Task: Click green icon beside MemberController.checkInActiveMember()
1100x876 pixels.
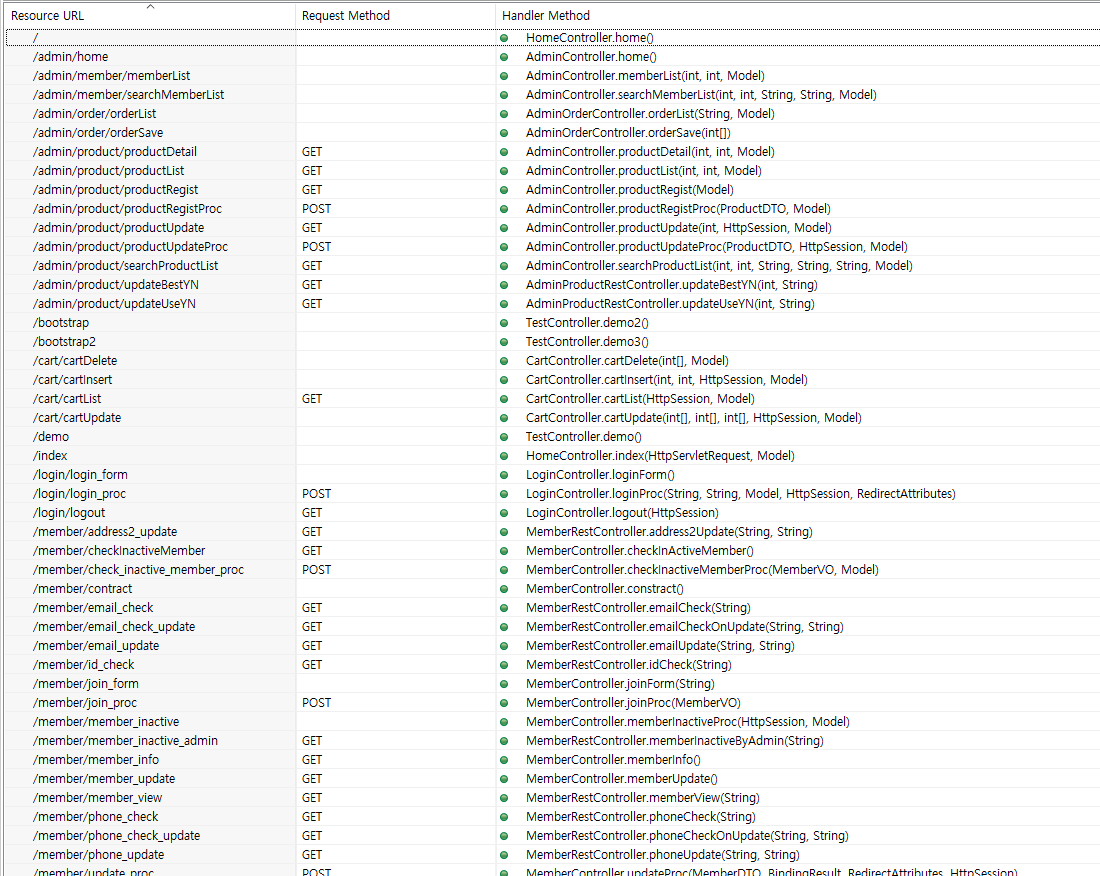Action: [504, 551]
